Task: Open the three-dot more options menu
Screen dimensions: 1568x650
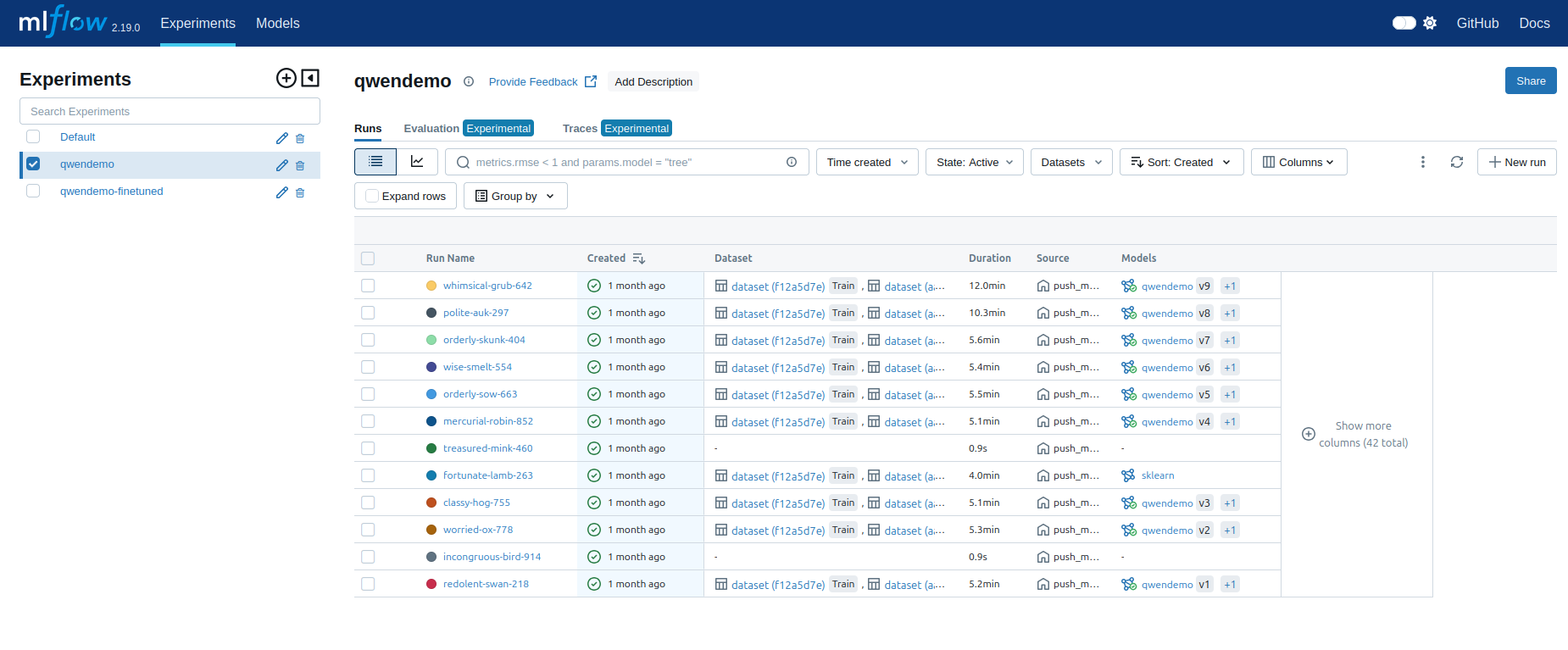Action: click(1422, 162)
